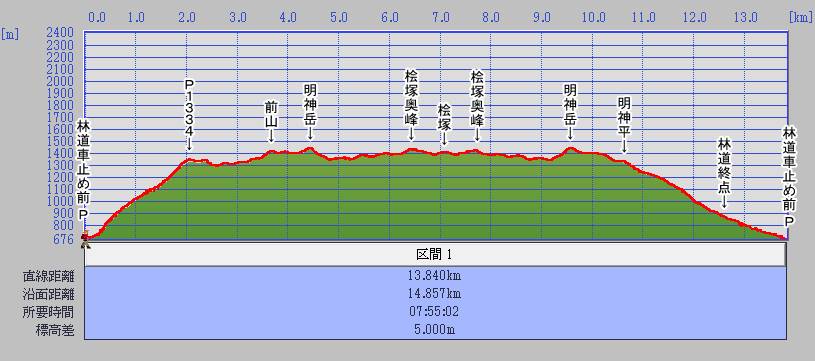Select the 14.857km surface distance value
The height and width of the screenshot is (361, 815).
(x=435, y=294)
